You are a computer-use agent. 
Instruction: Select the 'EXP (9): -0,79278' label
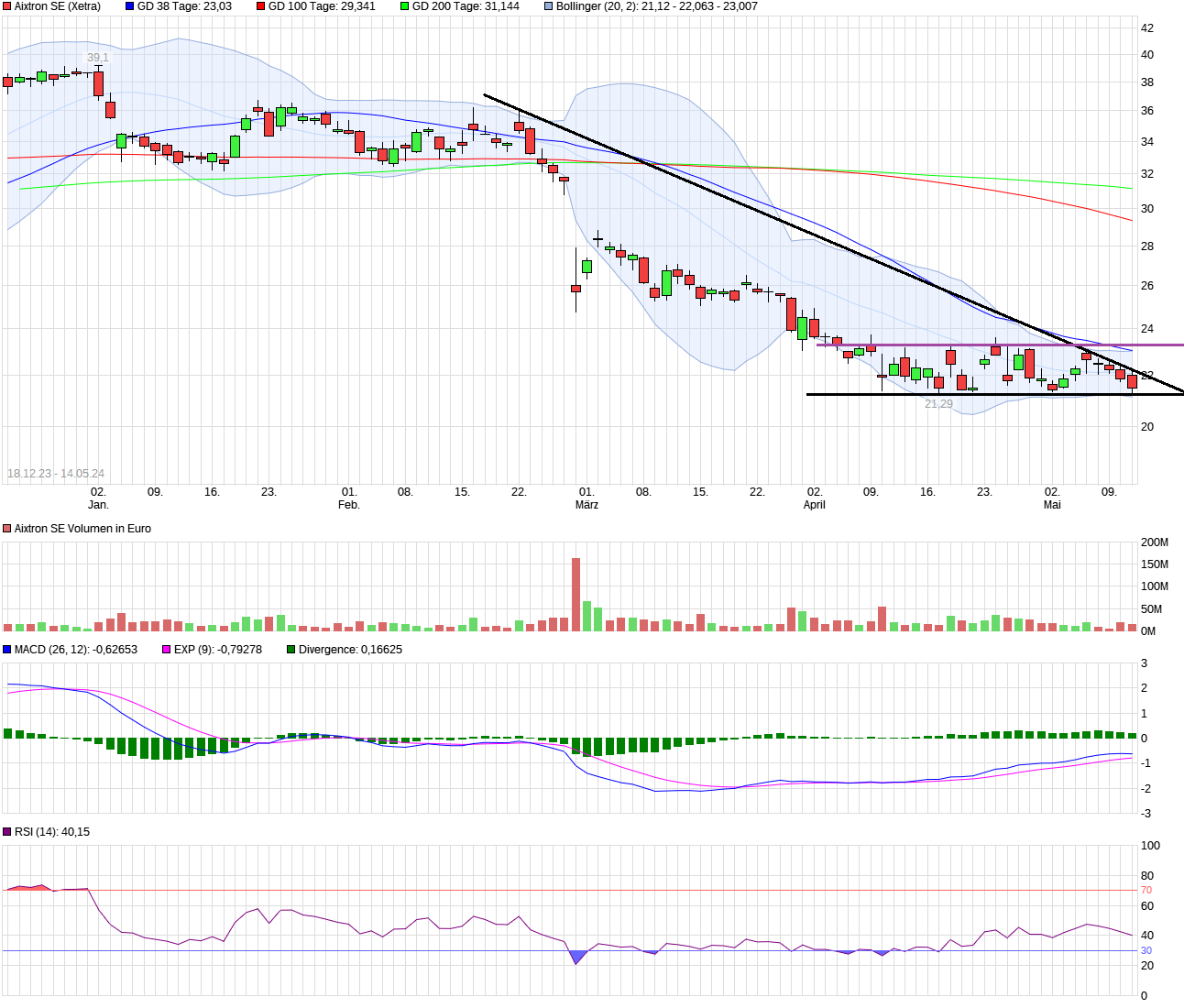(x=218, y=650)
